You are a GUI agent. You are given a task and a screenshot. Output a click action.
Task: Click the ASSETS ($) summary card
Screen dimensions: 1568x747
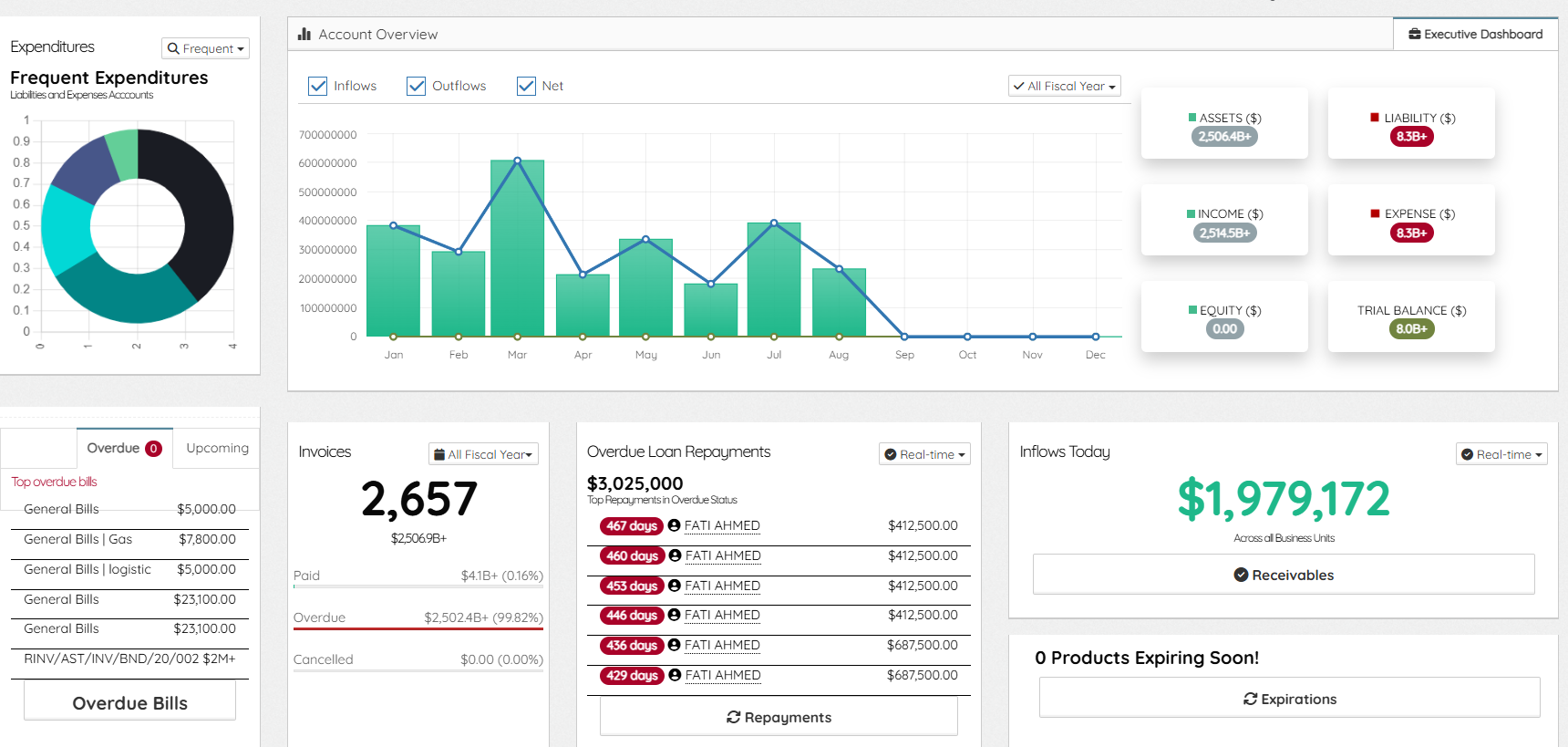tap(1224, 123)
